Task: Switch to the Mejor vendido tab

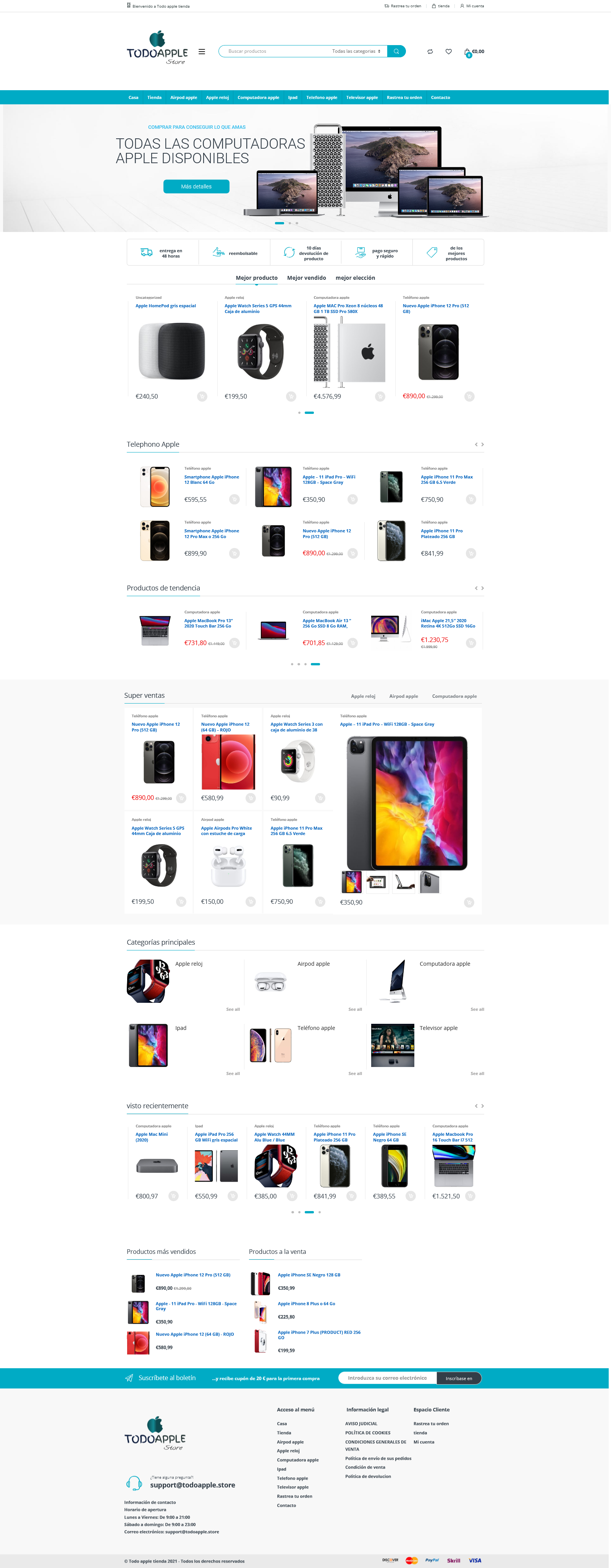Action: [x=306, y=278]
